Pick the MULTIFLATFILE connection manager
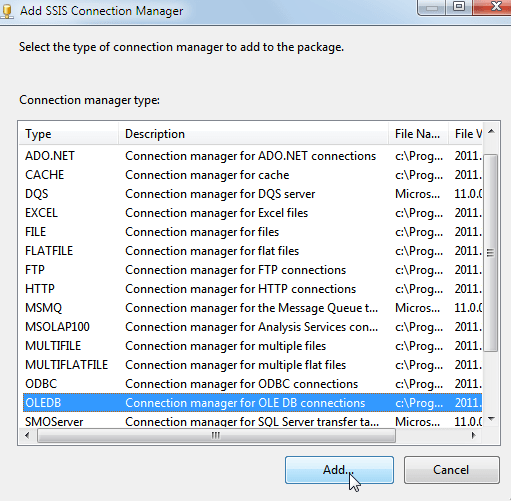The image size is (511, 501). [252, 365]
